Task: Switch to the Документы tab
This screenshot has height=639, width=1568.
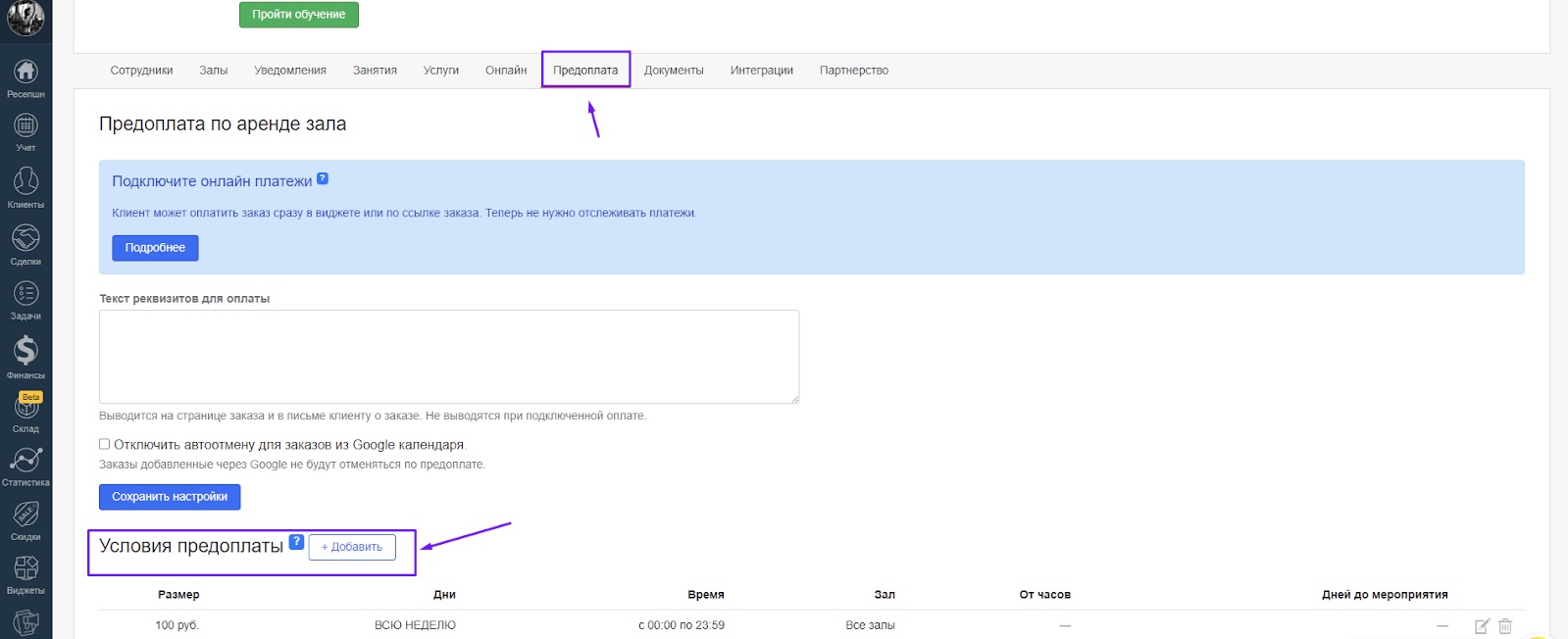Action: click(674, 71)
